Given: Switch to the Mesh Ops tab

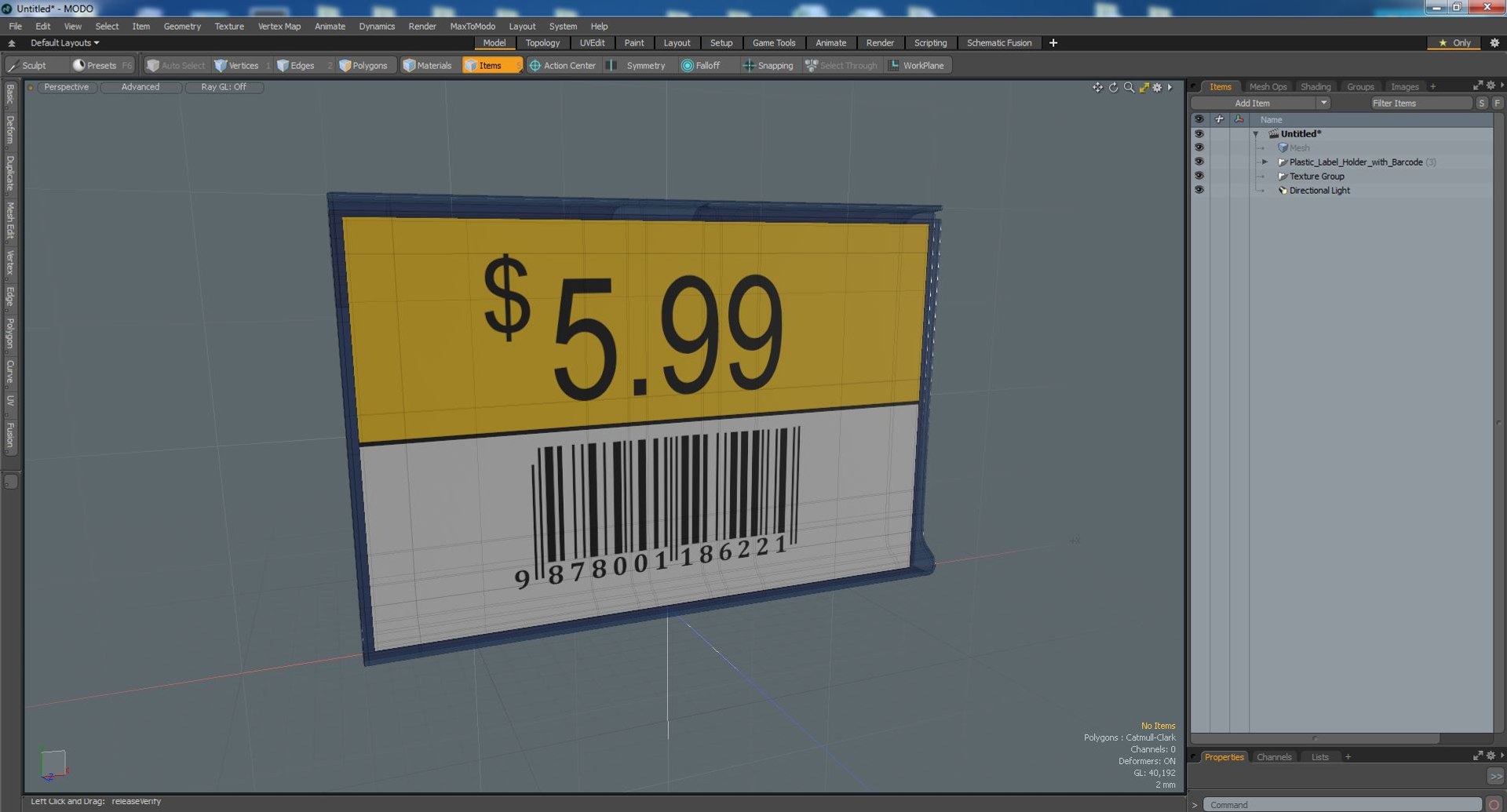Looking at the screenshot, I should [1268, 87].
